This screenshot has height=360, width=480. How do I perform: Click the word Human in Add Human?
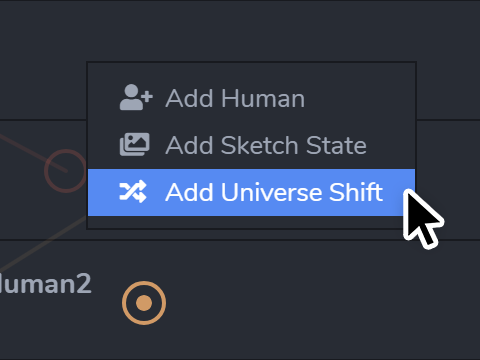263,98
